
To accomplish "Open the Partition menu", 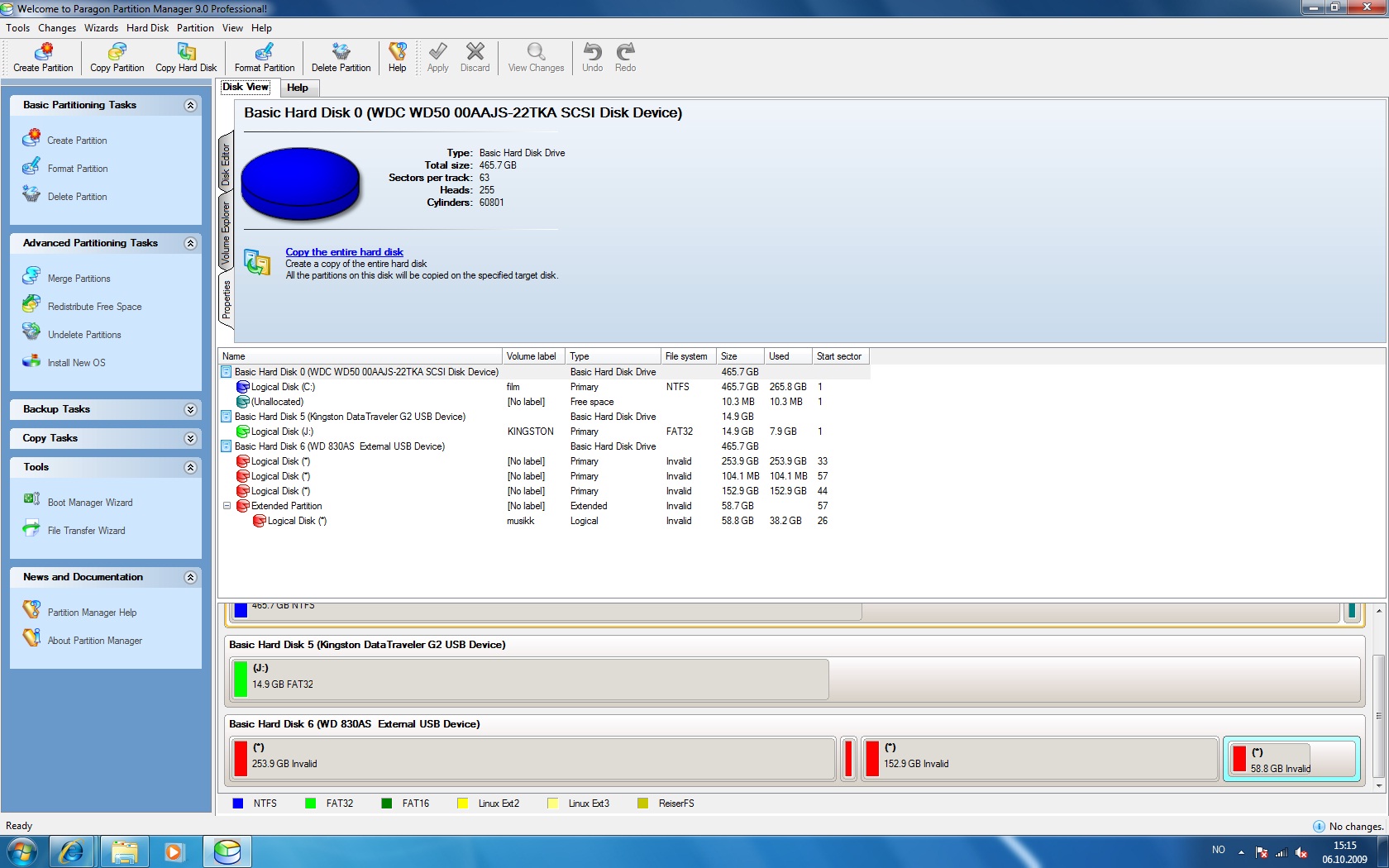I will coord(195,28).
